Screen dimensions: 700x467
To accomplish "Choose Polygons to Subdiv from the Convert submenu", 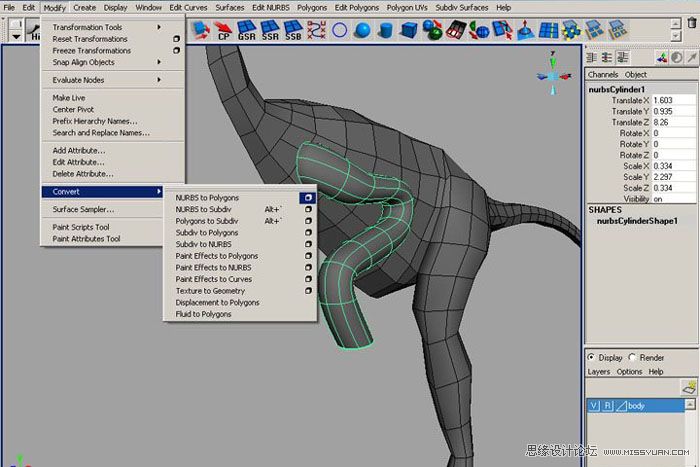I will [206, 221].
